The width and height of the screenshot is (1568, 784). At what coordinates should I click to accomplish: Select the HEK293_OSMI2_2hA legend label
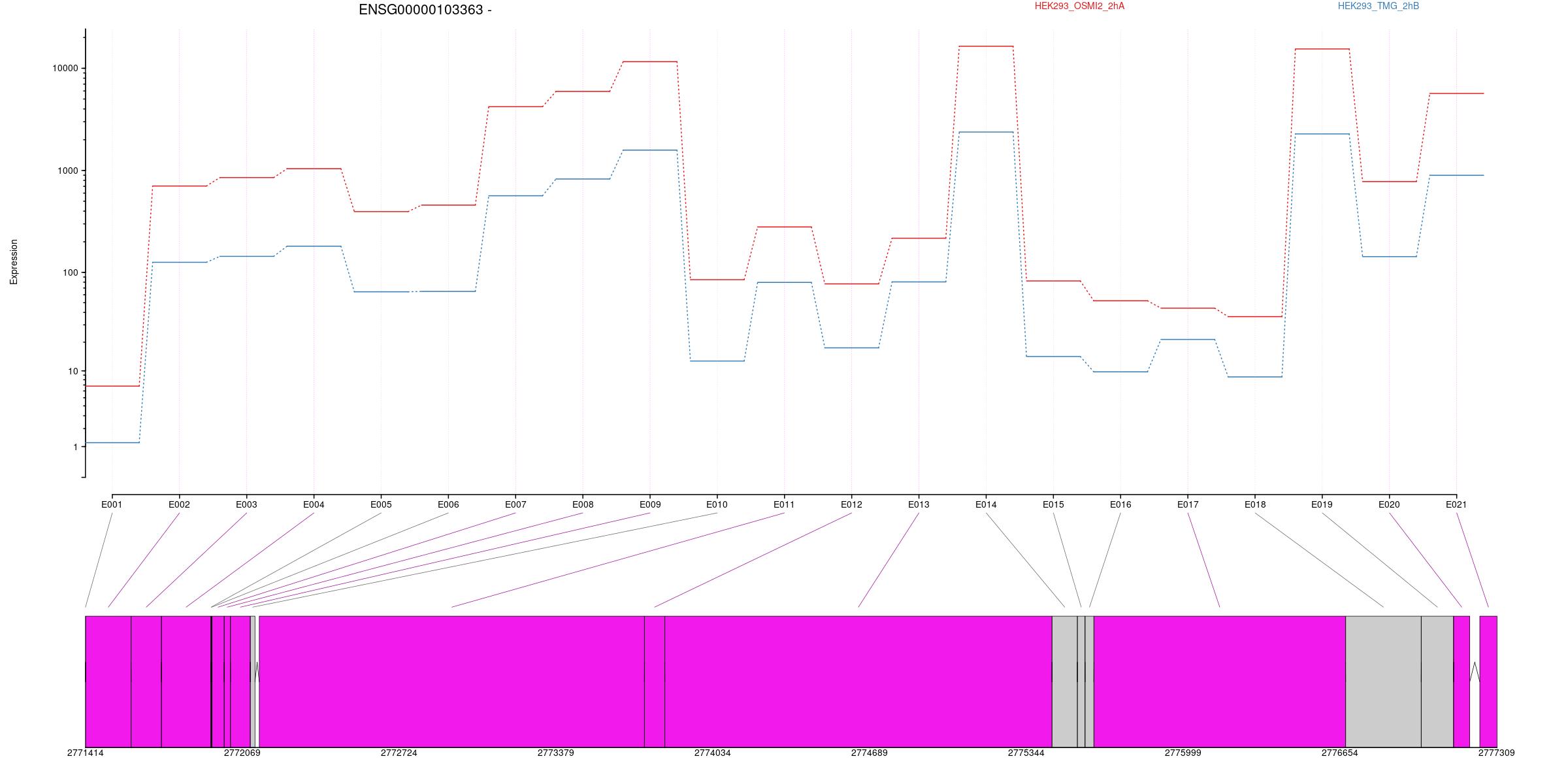(x=1080, y=6)
